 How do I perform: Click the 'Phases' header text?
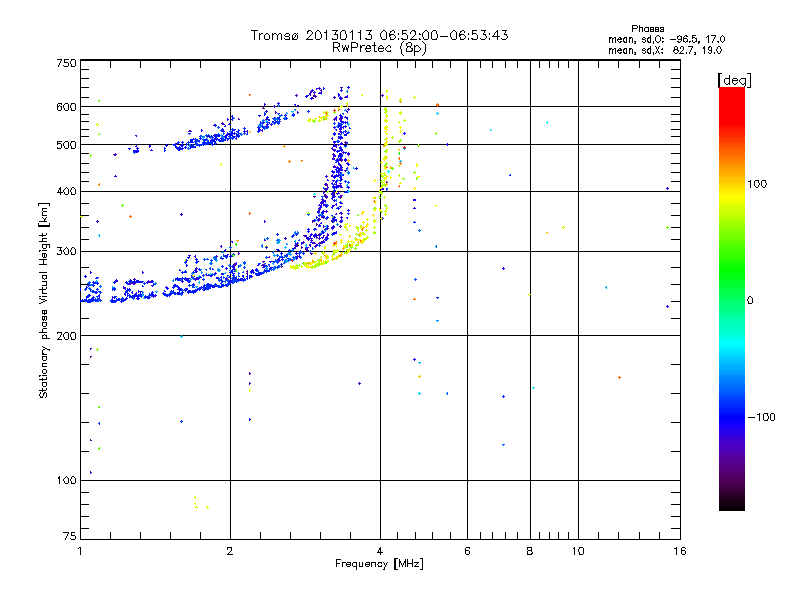(x=647, y=29)
